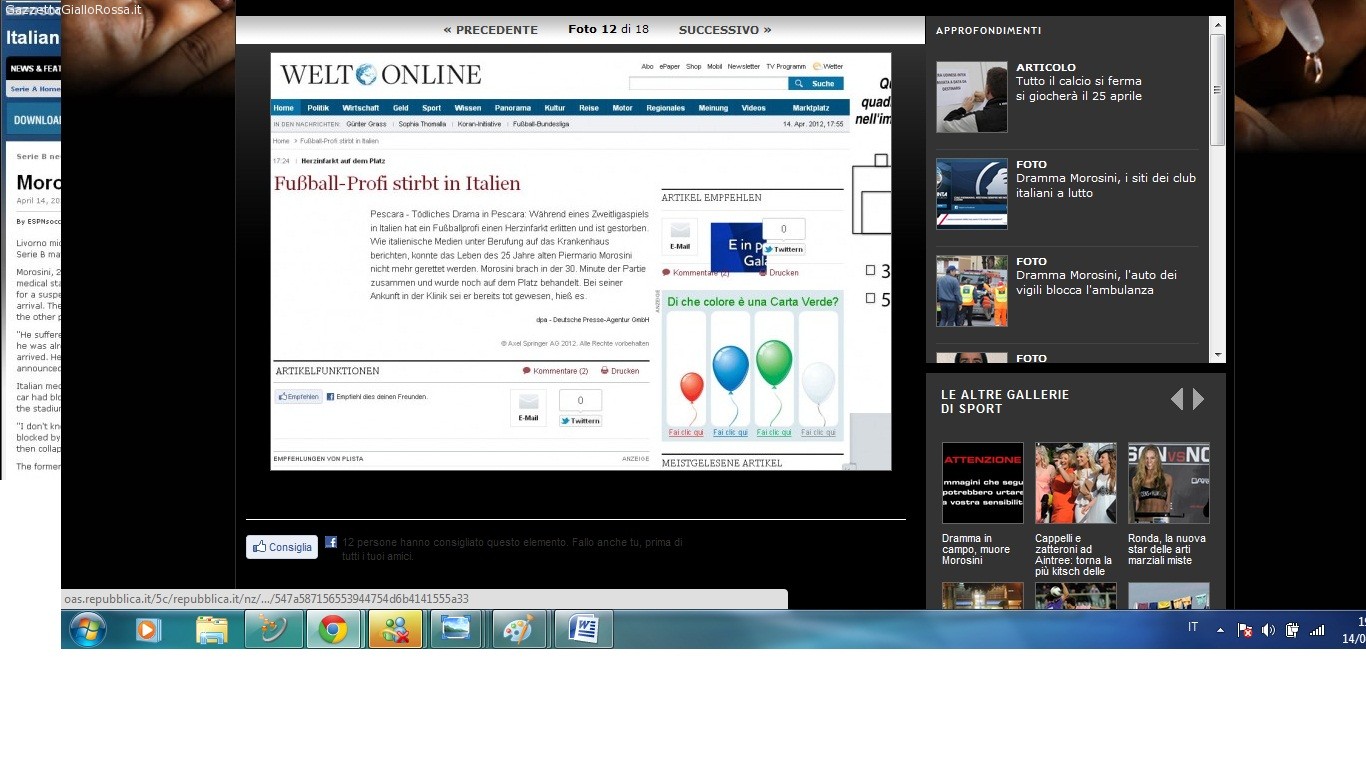Open 'Ronda, la nuova star' gallery thumbnail
Viewport: 1366px width, 768px height.
[x=1169, y=483]
